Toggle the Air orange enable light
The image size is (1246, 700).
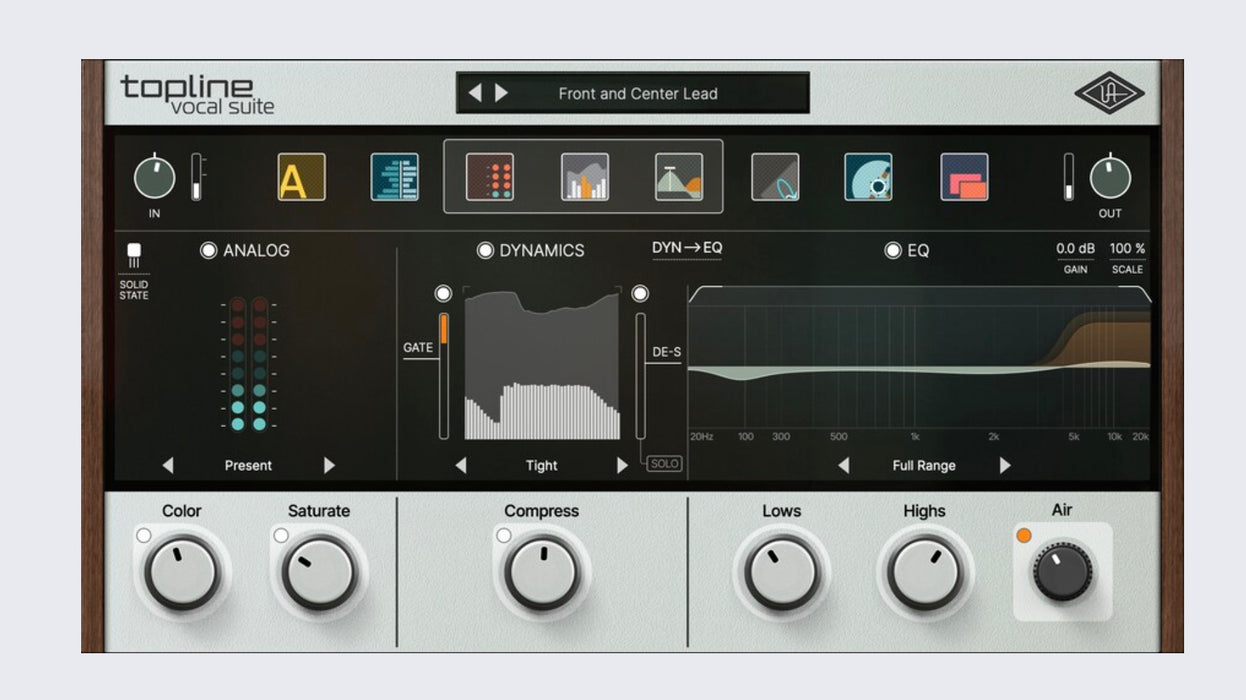tap(1023, 535)
